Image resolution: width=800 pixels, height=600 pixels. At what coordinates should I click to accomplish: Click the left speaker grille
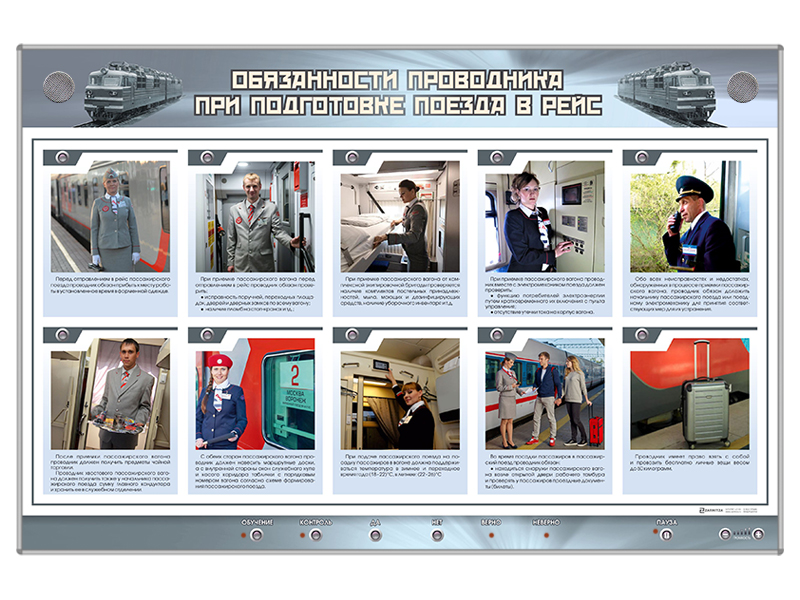(x=59, y=87)
